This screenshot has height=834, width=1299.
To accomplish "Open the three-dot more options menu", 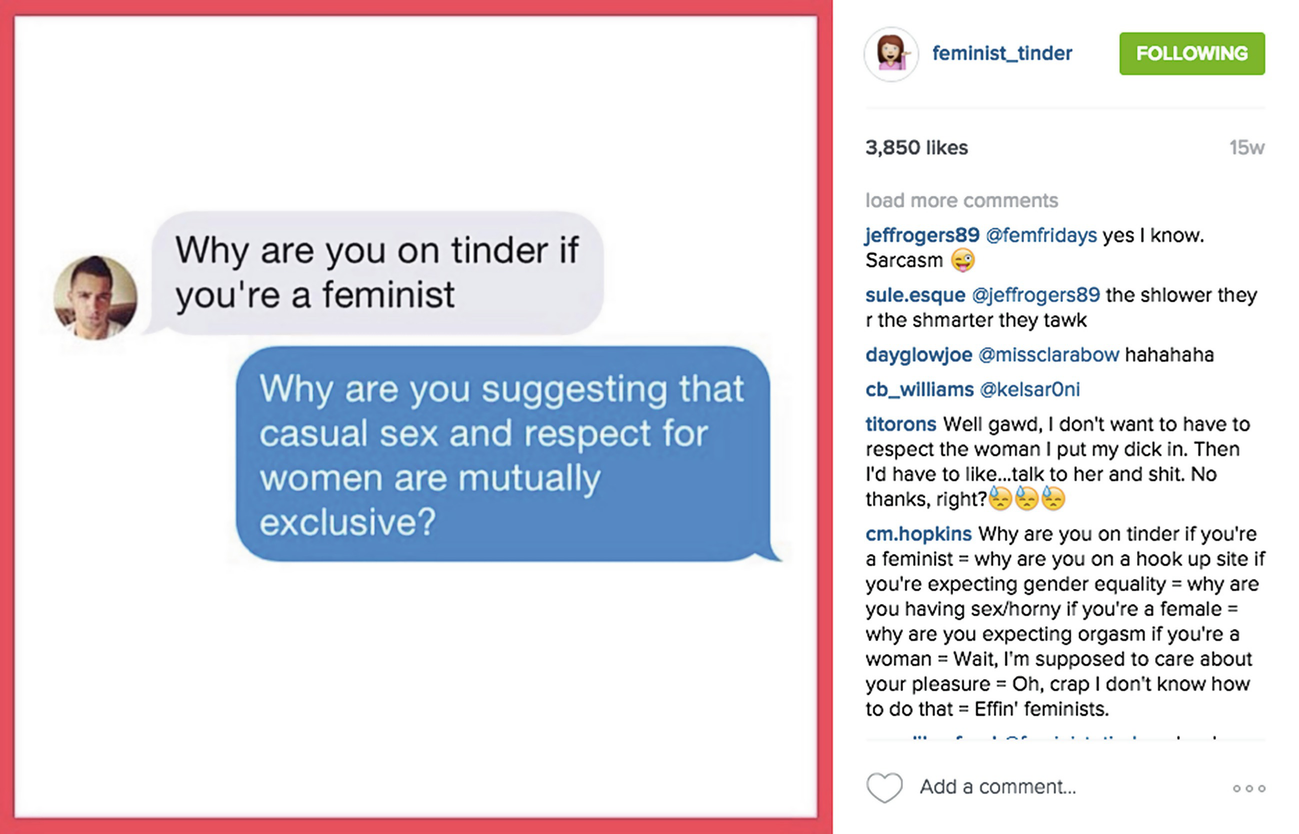I will pyautogui.click(x=1249, y=788).
